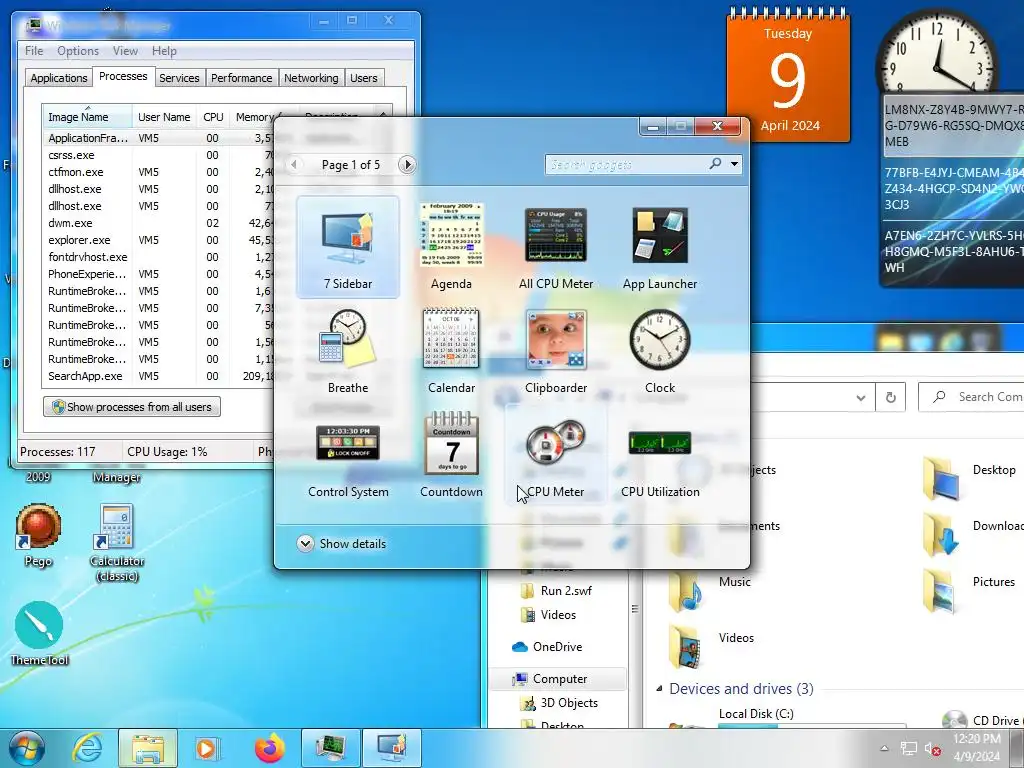Select the dwm.exe process row
The image size is (1024, 768).
pos(160,223)
